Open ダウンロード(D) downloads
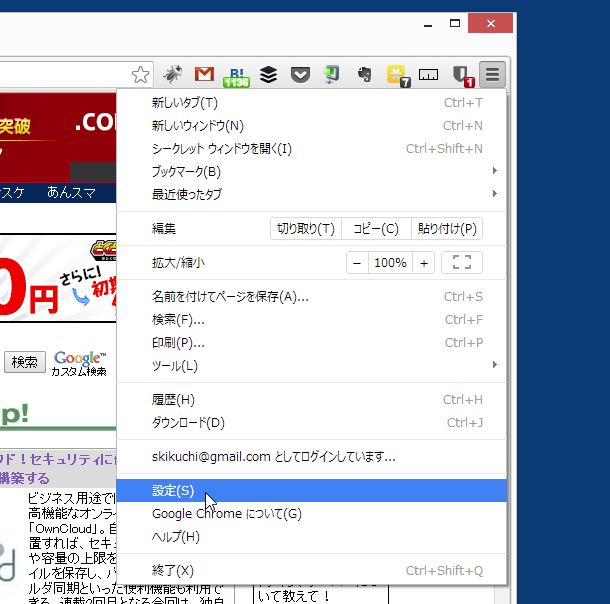Screen dimensions: 610x604 coord(311,422)
